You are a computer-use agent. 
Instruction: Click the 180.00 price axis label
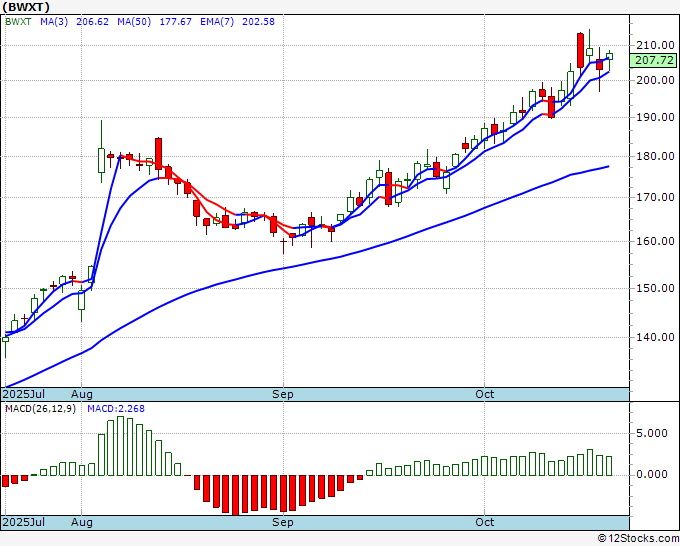(x=655, y=156)
